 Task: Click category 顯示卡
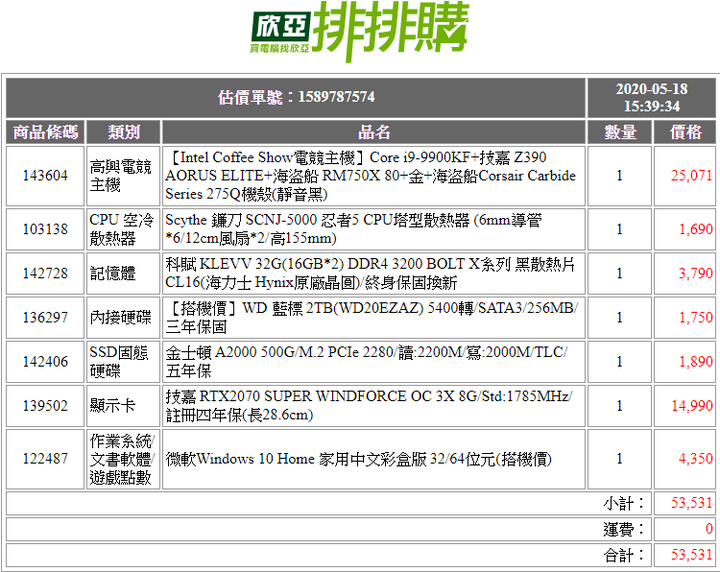(112, 405)
